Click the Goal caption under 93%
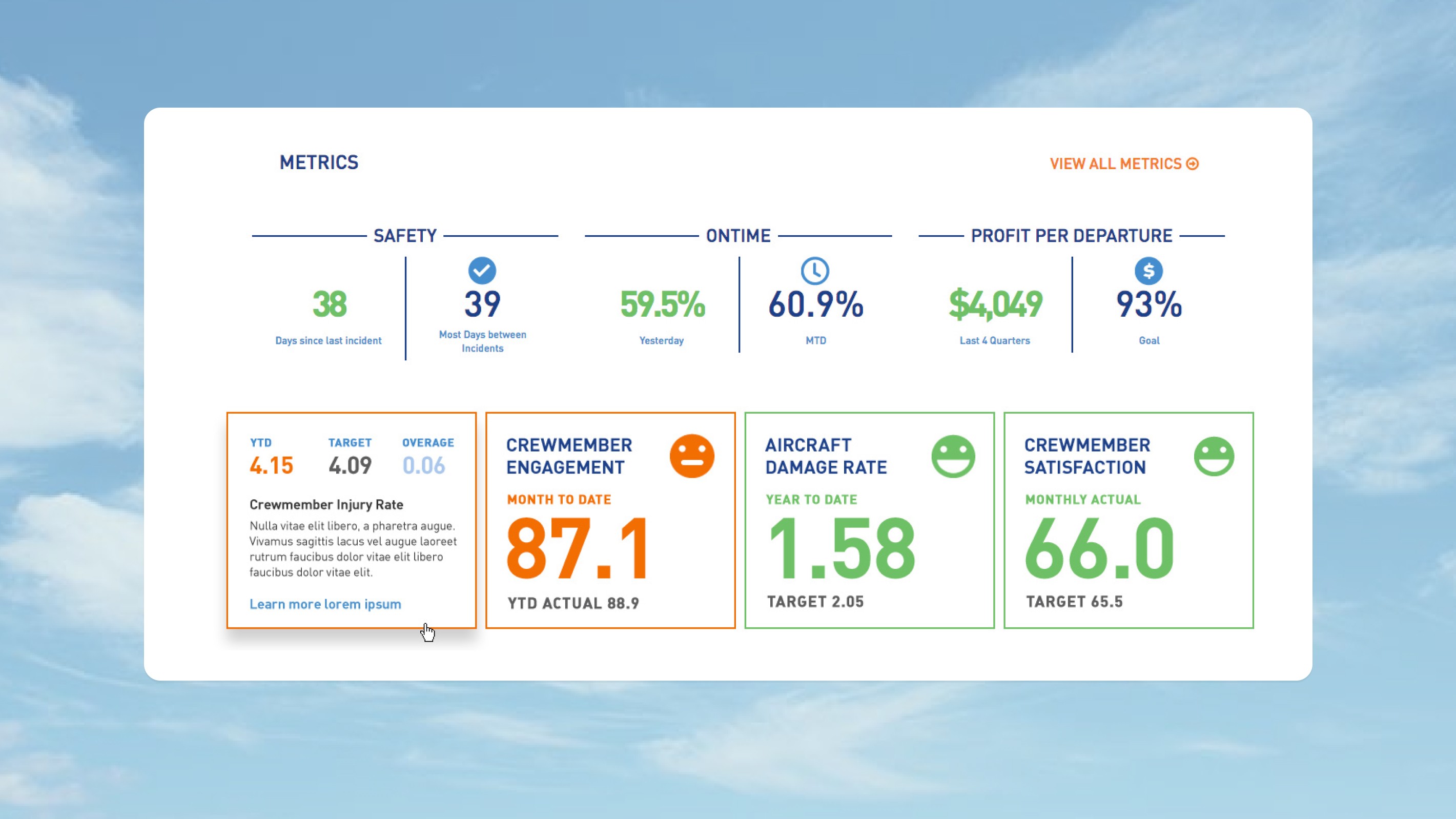 tap(1149, 341)
